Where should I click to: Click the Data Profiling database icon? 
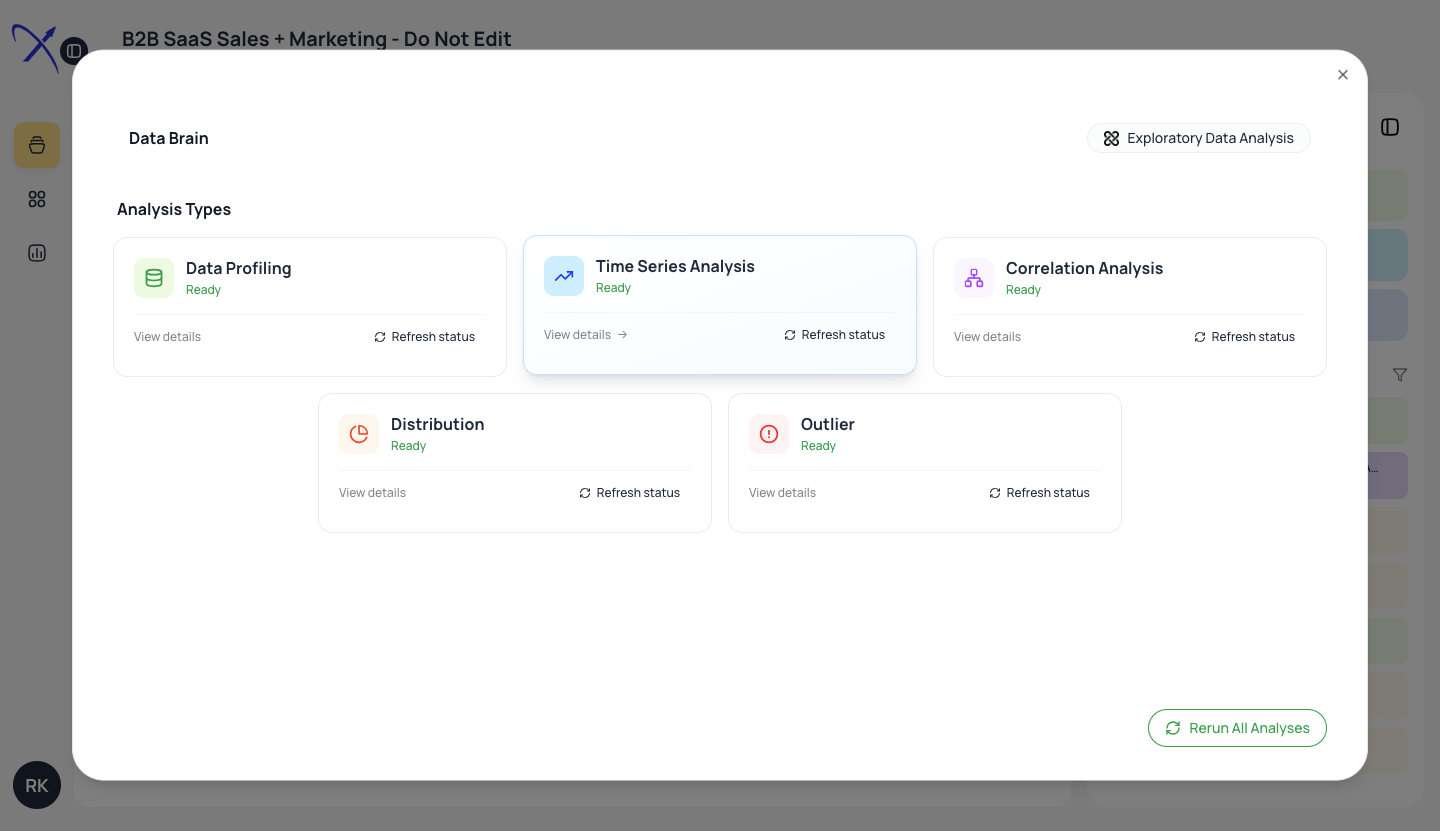coord(154,278)
